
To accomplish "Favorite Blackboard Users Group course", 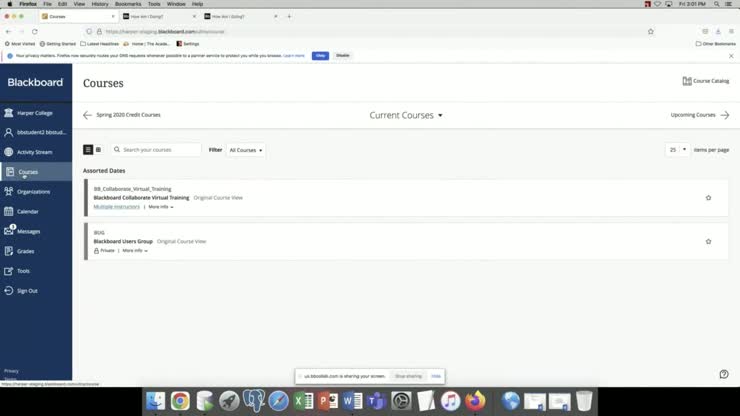I will (x=708, y=241).
